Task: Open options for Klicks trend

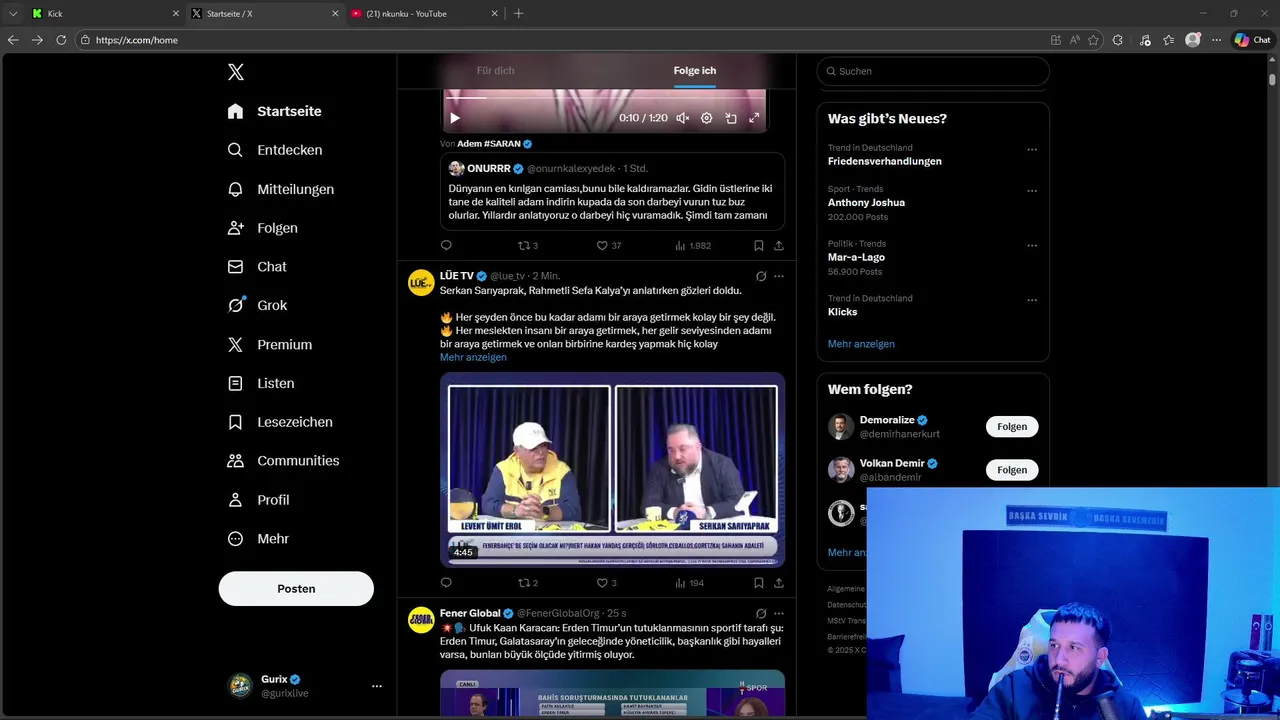Action: [x=1032, y=300]
